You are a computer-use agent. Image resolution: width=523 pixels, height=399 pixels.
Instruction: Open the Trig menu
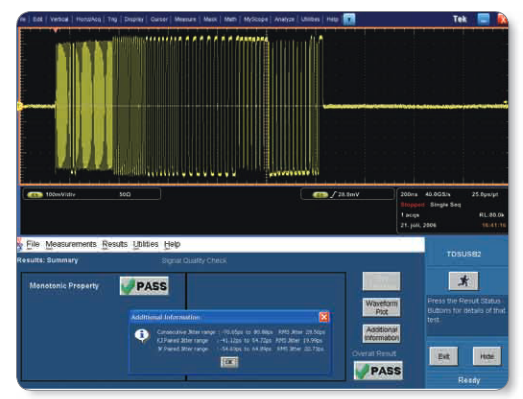112,19
